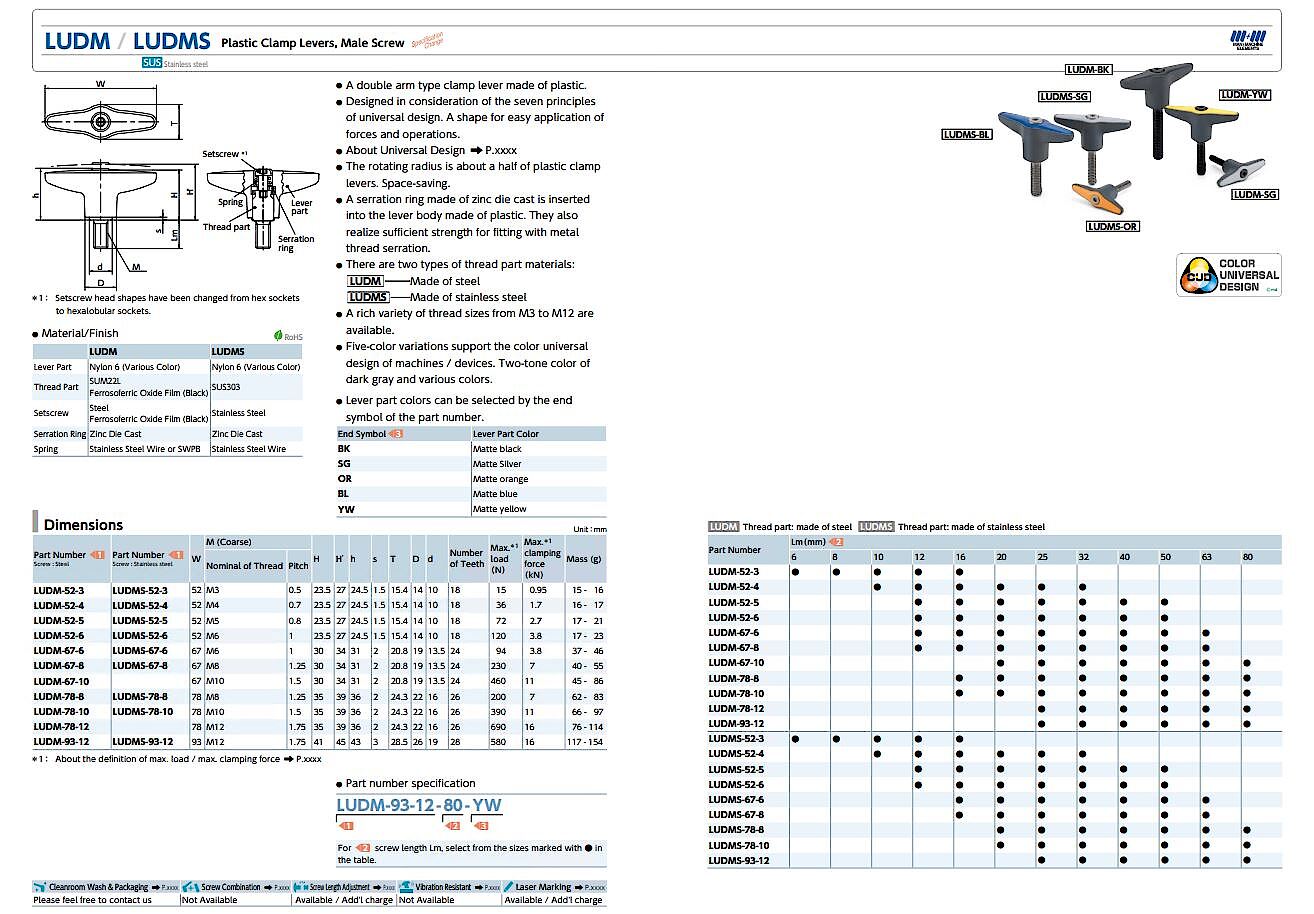Viewport: 1314px width, 914px height.
Task: Click LUDMS-67-6 row in Lm table
Action: pyautogui.click(x=994, y=800)
